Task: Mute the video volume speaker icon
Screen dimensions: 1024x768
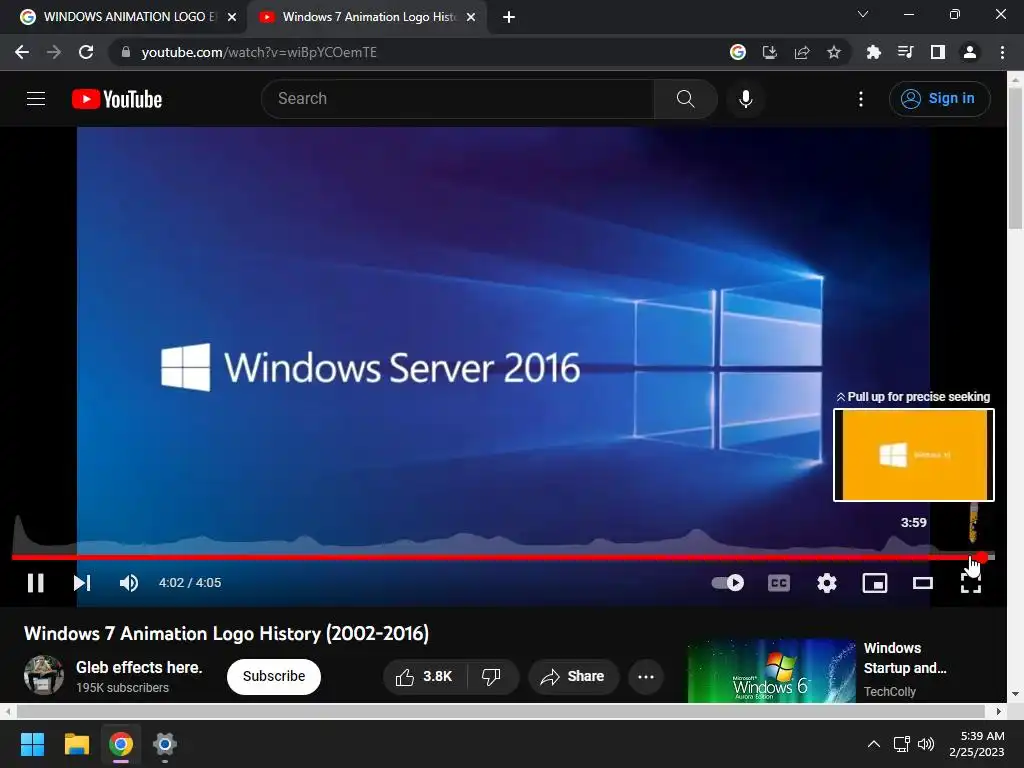Action: (129, 583)
